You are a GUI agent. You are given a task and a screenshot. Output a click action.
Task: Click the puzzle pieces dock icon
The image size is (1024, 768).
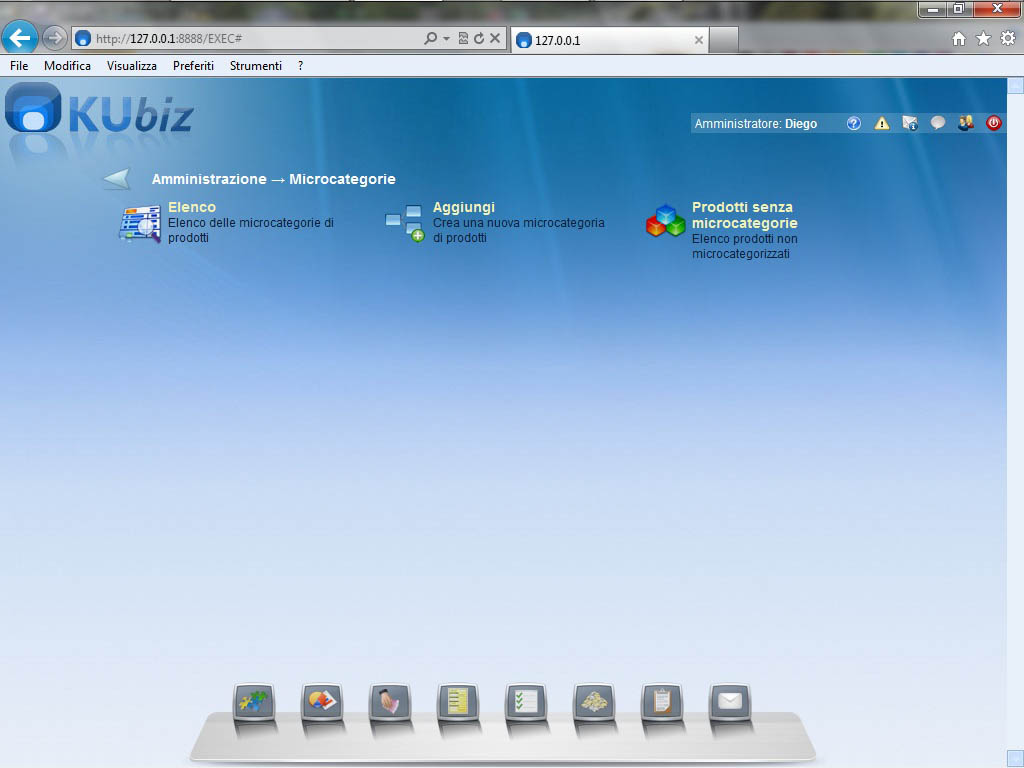pyautogui.click(x=254, y=702)
